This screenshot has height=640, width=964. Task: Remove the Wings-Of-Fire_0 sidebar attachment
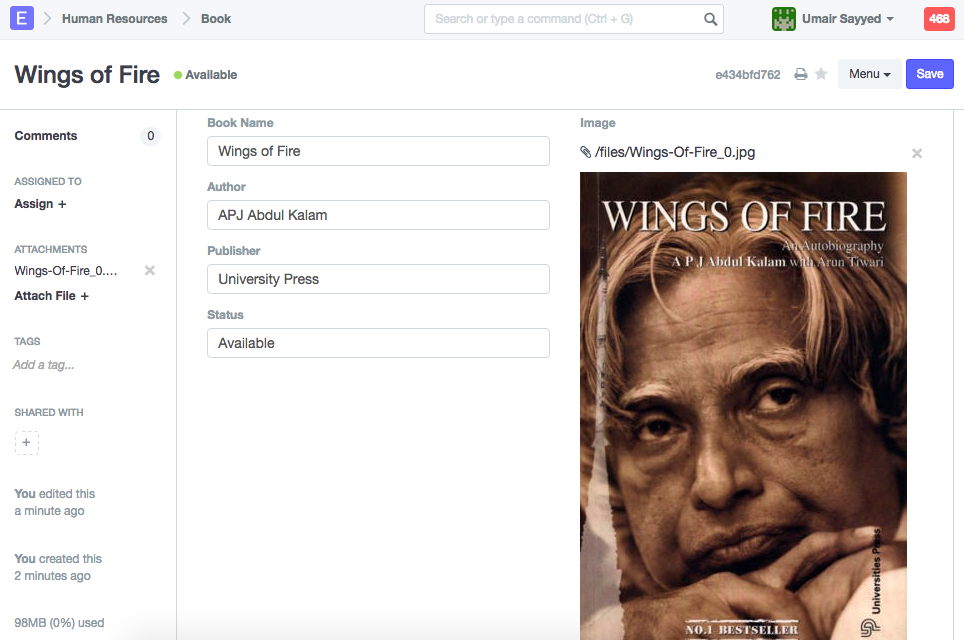point(149,271)
